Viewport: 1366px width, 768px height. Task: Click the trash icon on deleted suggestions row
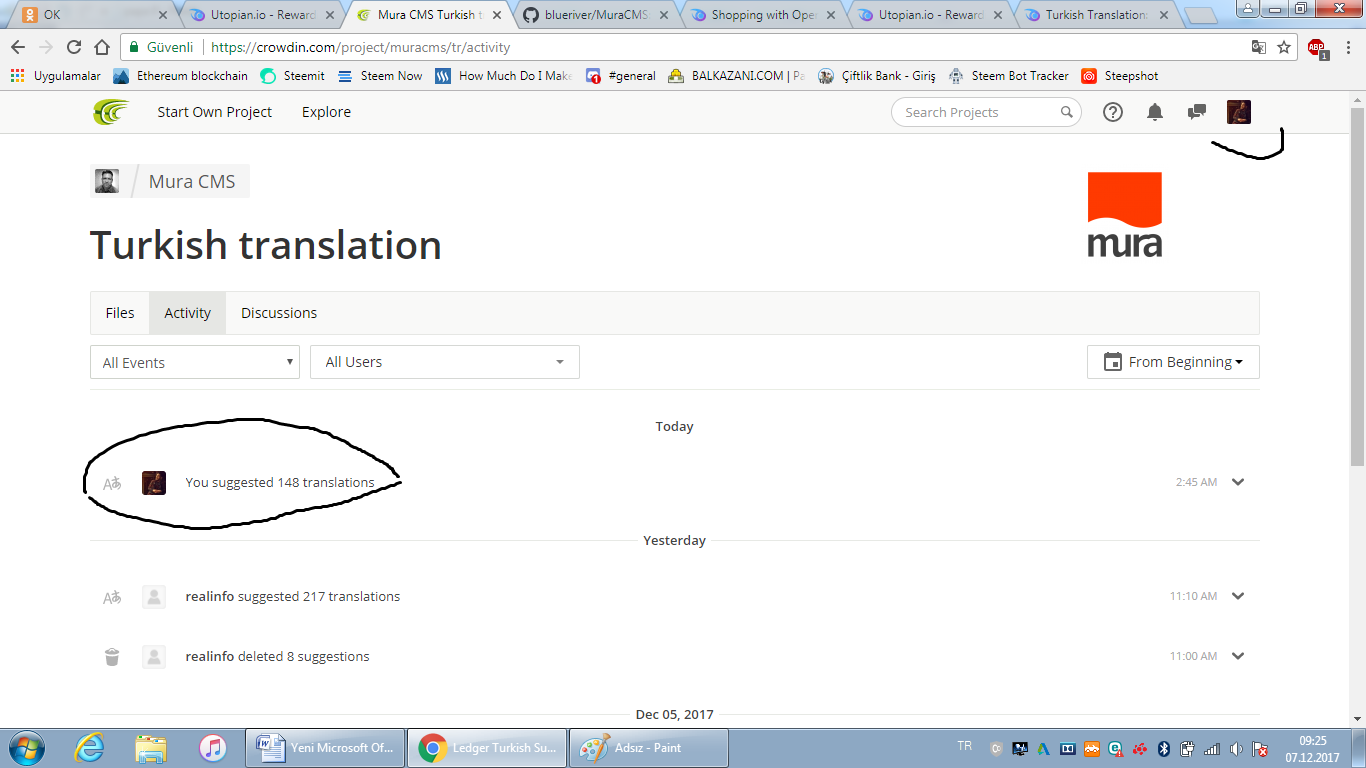pyautogui.click(x=112, y=657)
